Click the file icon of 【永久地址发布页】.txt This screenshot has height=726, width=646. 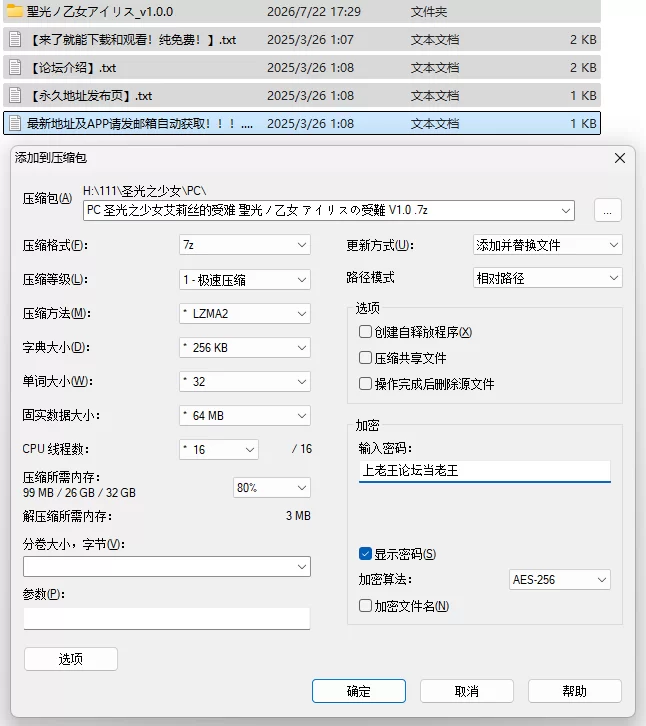click(15, 95)
